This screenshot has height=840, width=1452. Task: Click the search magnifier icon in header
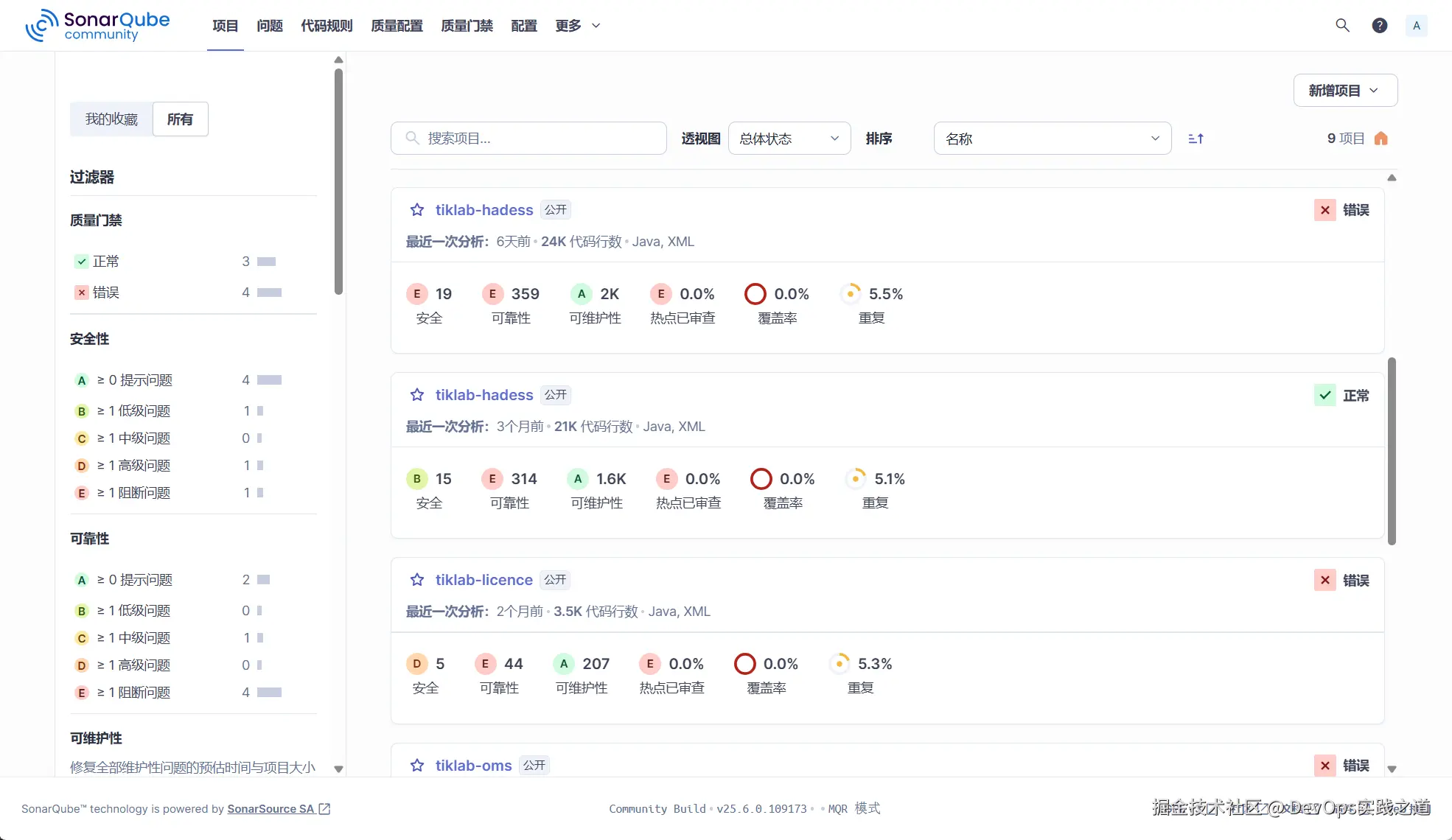[1342, 26]
